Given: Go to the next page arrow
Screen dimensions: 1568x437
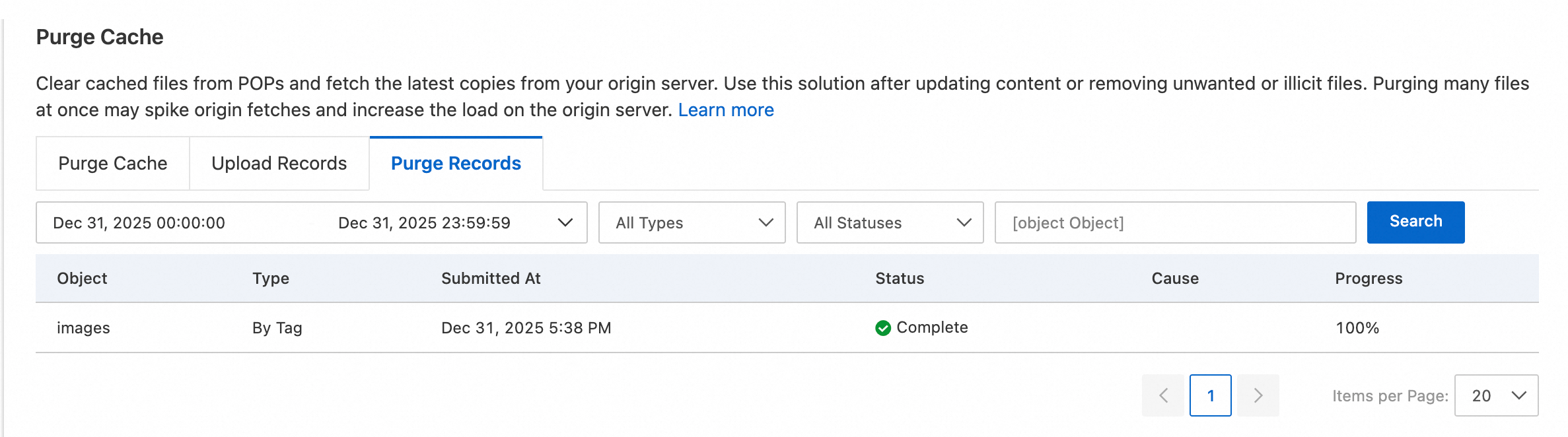Looking at the screenshot, I should coord(1258,395).
